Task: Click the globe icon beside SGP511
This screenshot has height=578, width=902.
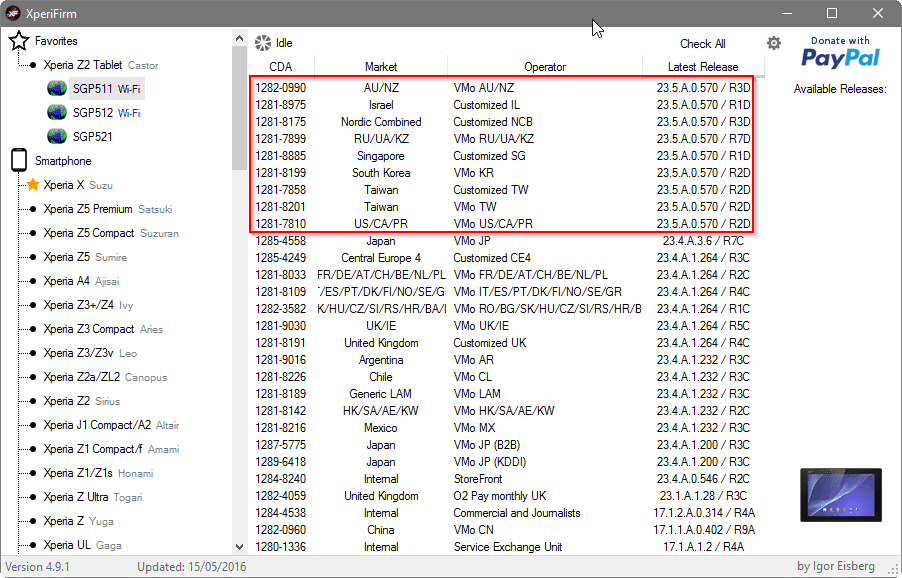Action: click(57, 89)
